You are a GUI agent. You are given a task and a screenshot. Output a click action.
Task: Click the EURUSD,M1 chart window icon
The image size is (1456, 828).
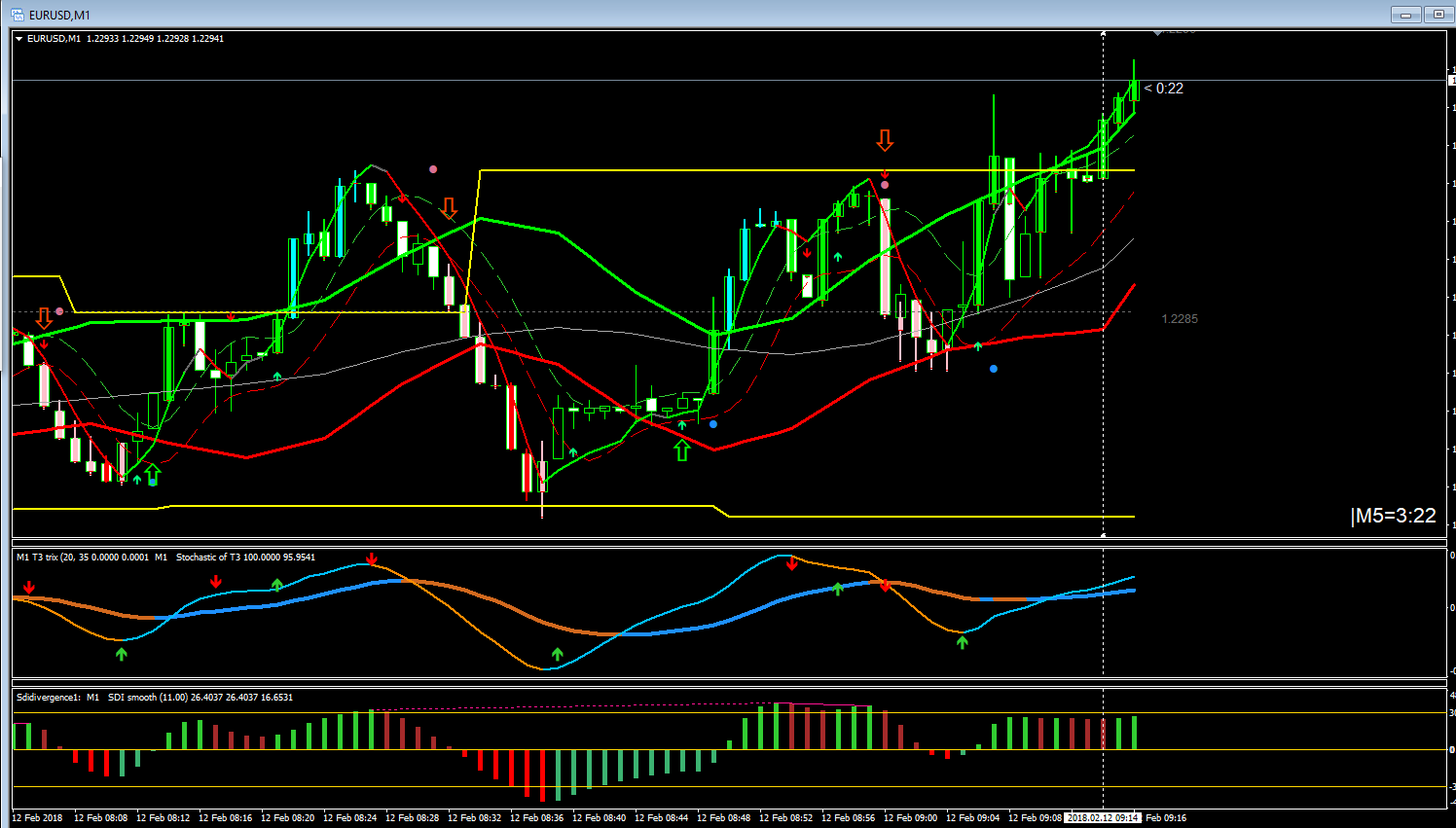pyautogui.click(x=18, y=15)
